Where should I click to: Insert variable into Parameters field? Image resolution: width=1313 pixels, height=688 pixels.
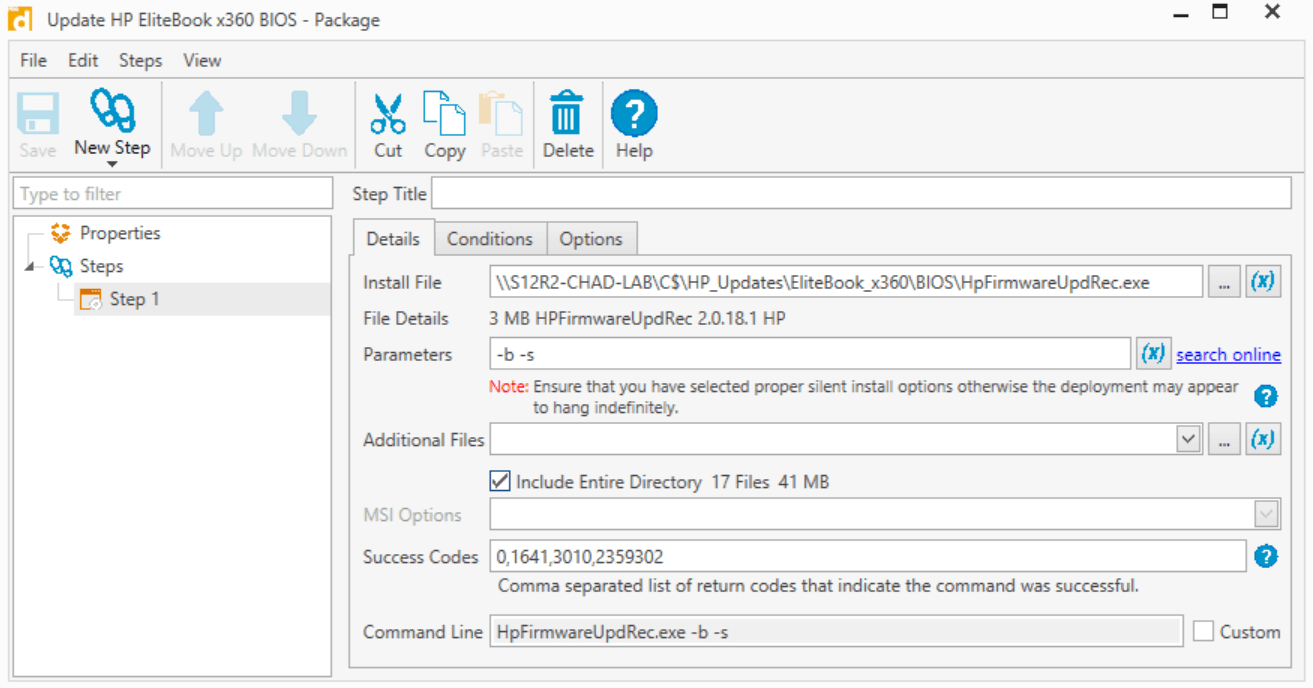coord(1153,354)
